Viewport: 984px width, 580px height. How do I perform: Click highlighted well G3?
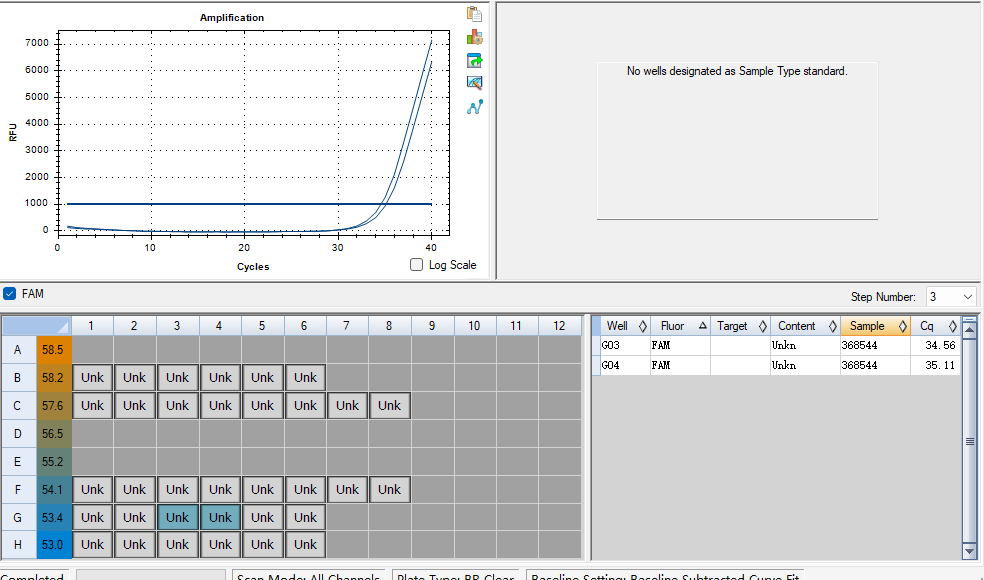tap(178, 518)
